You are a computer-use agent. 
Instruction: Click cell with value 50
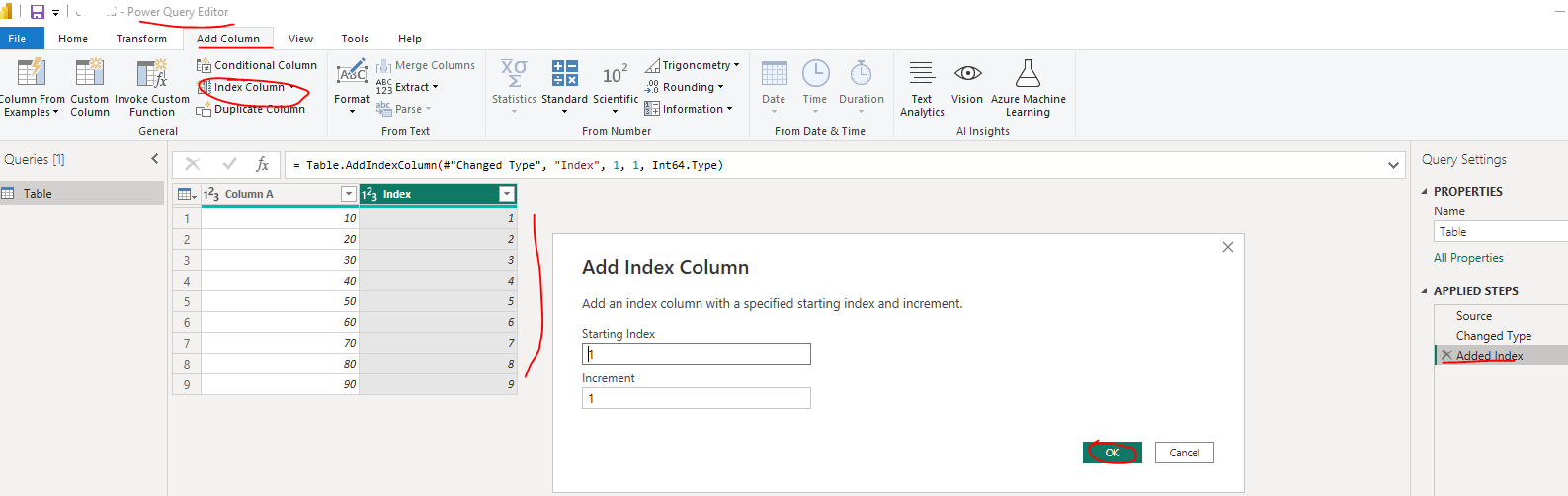[x=280, y=301]
